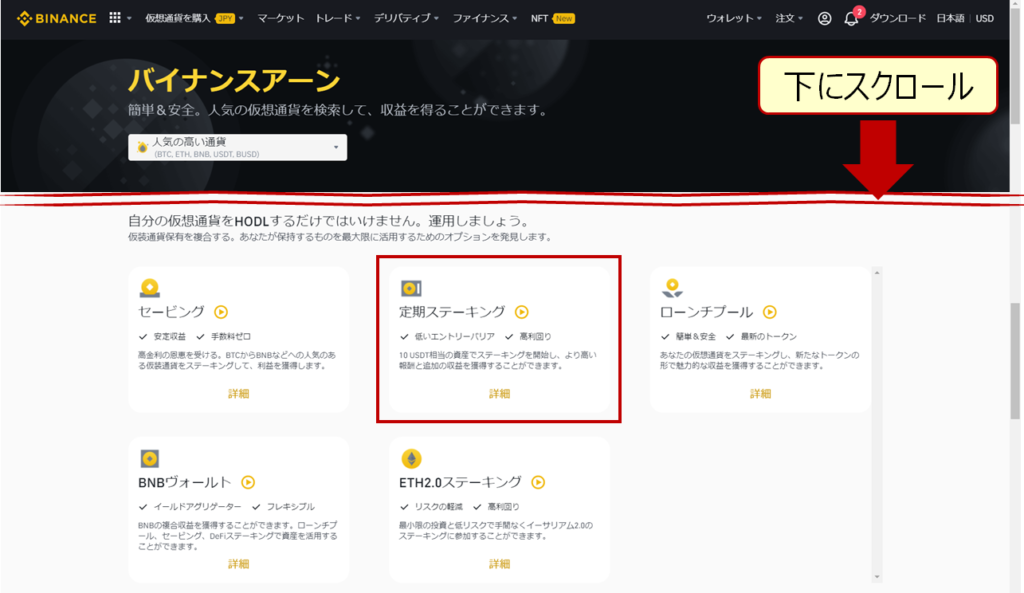
Task: Click the セービング card title
Action: [171, 312]
